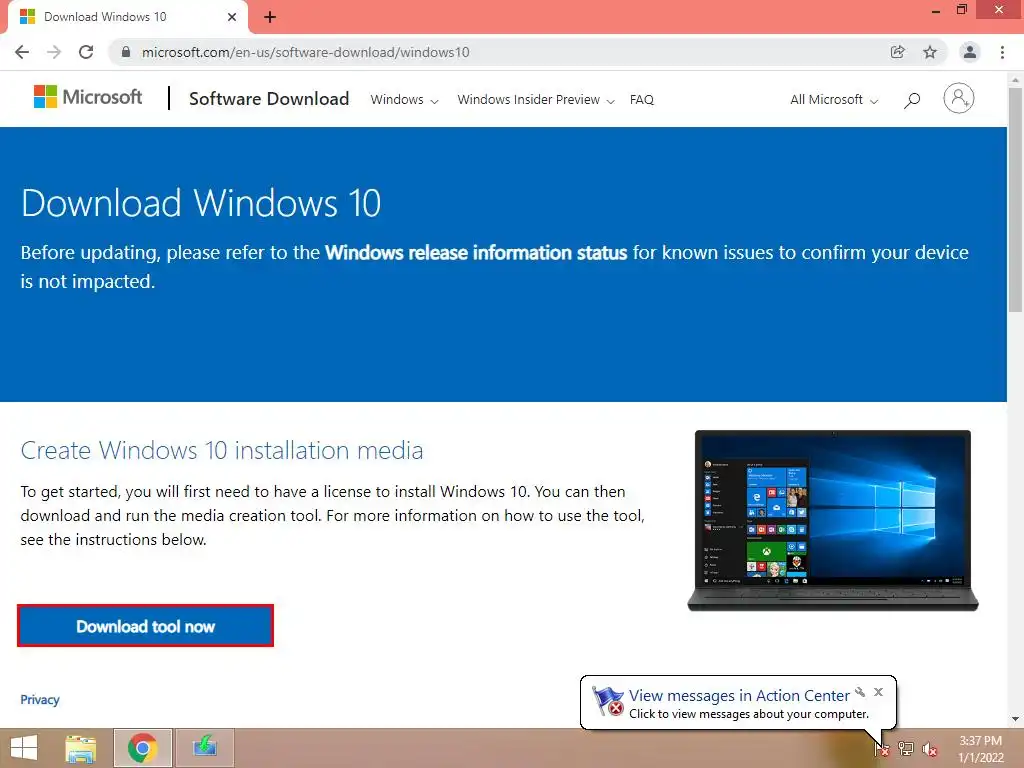This screenshot has height=768, width=1024.
Task: Close the Download Windows 10 tab
Action: click(232, 17)
